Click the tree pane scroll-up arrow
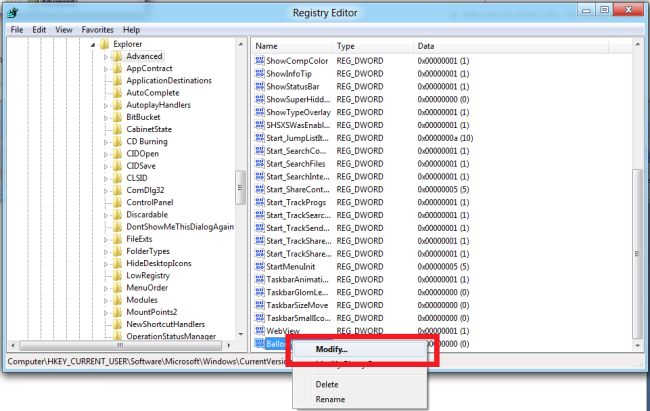The image size is (650, 411). [x=241, y=44]
